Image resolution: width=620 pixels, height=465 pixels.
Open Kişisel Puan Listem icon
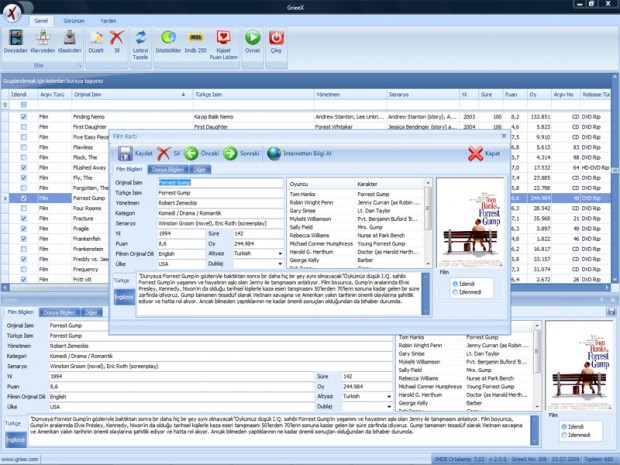[x=223, y=38]
